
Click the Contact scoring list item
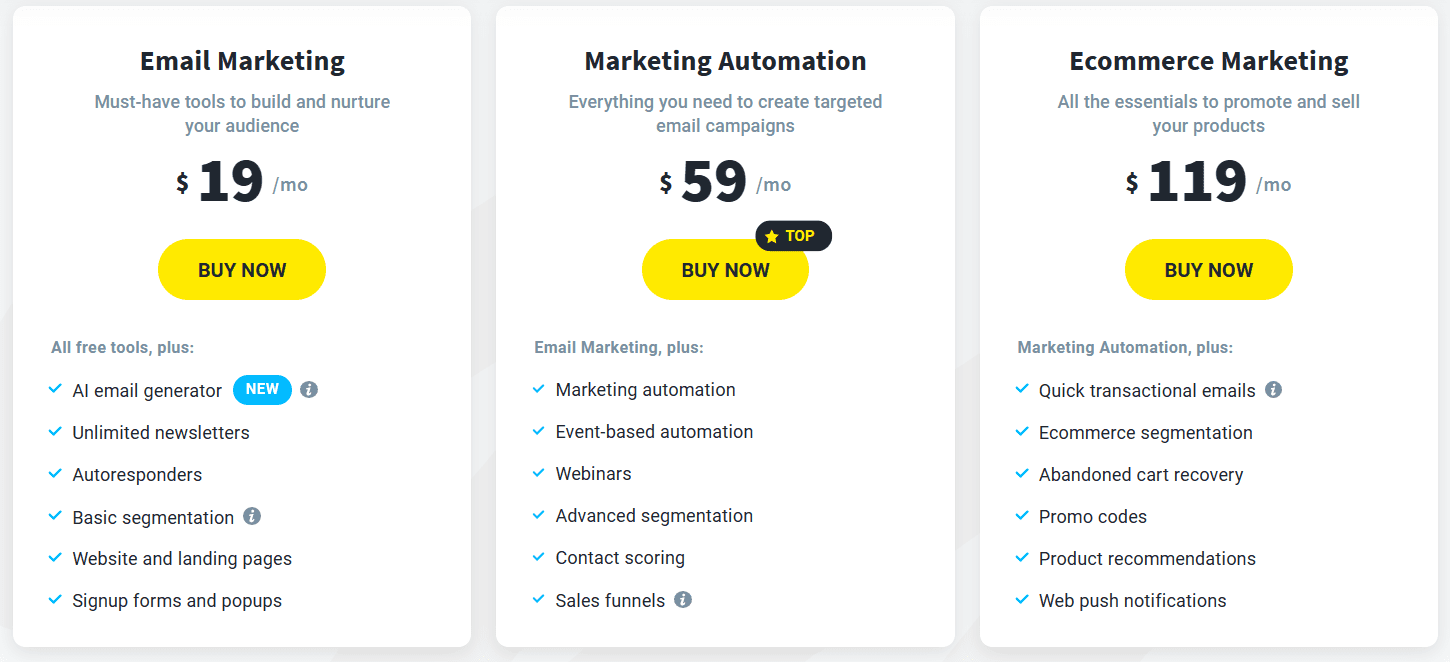pos(619,557)
